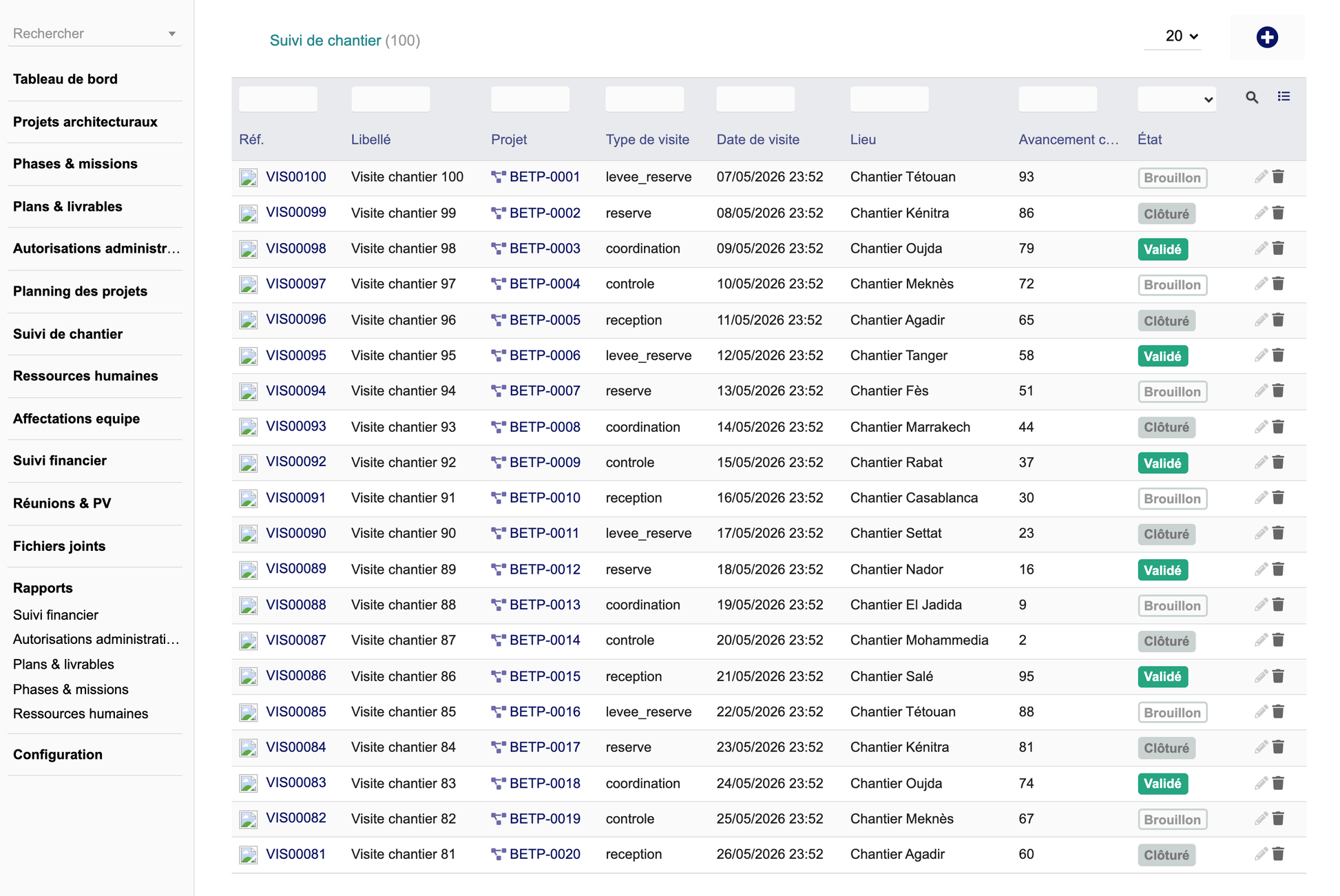Open project link BETP-0012
Viewport: 1340px width, 896px height.
[545, 570]
